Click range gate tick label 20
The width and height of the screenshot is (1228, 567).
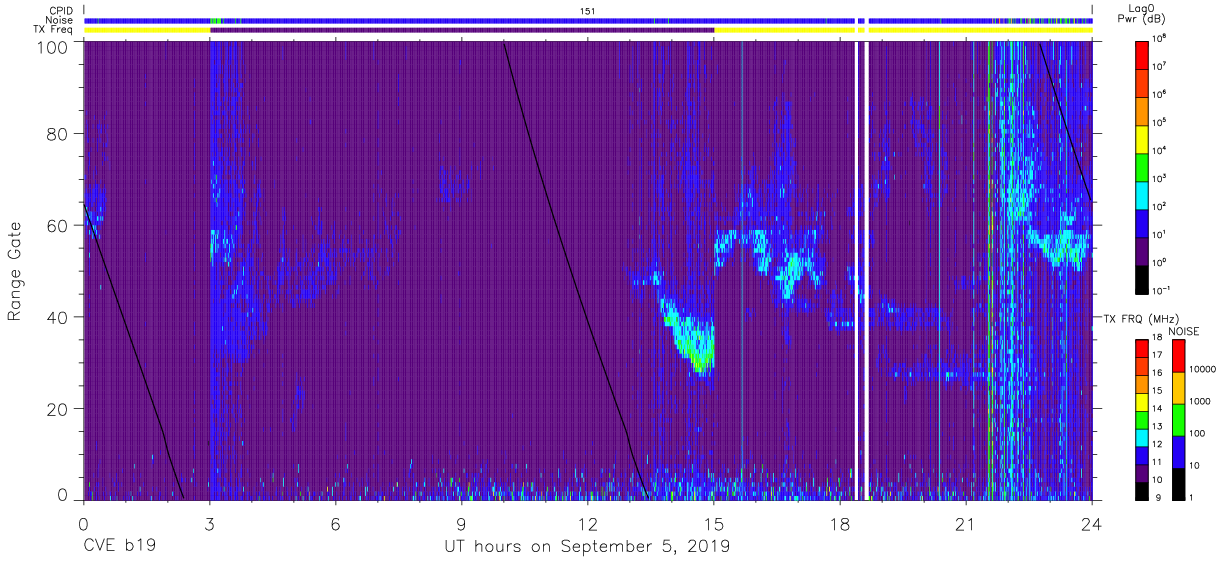58,409
